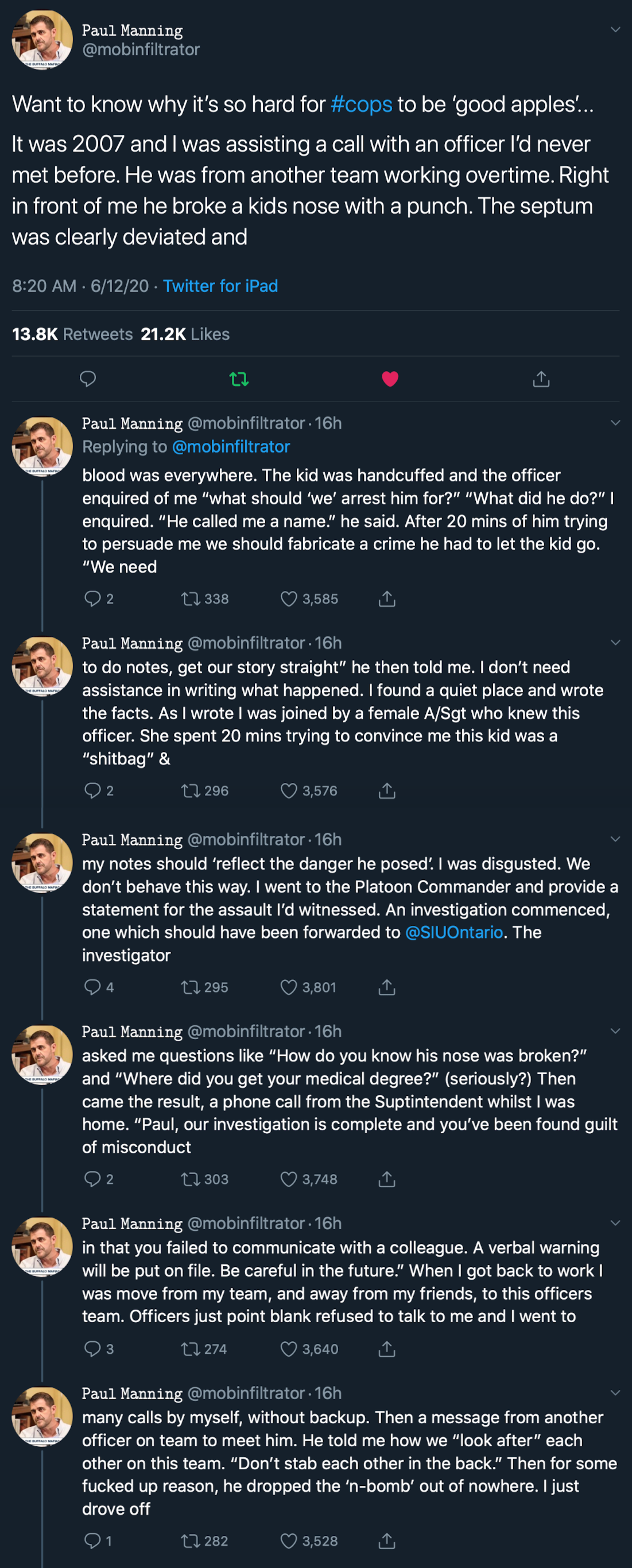The height and width of the screenshot is (1568, 632).
Task: Like the tweet with 3,801 likes
Action: pyautogui.click(x=289, y=987)
